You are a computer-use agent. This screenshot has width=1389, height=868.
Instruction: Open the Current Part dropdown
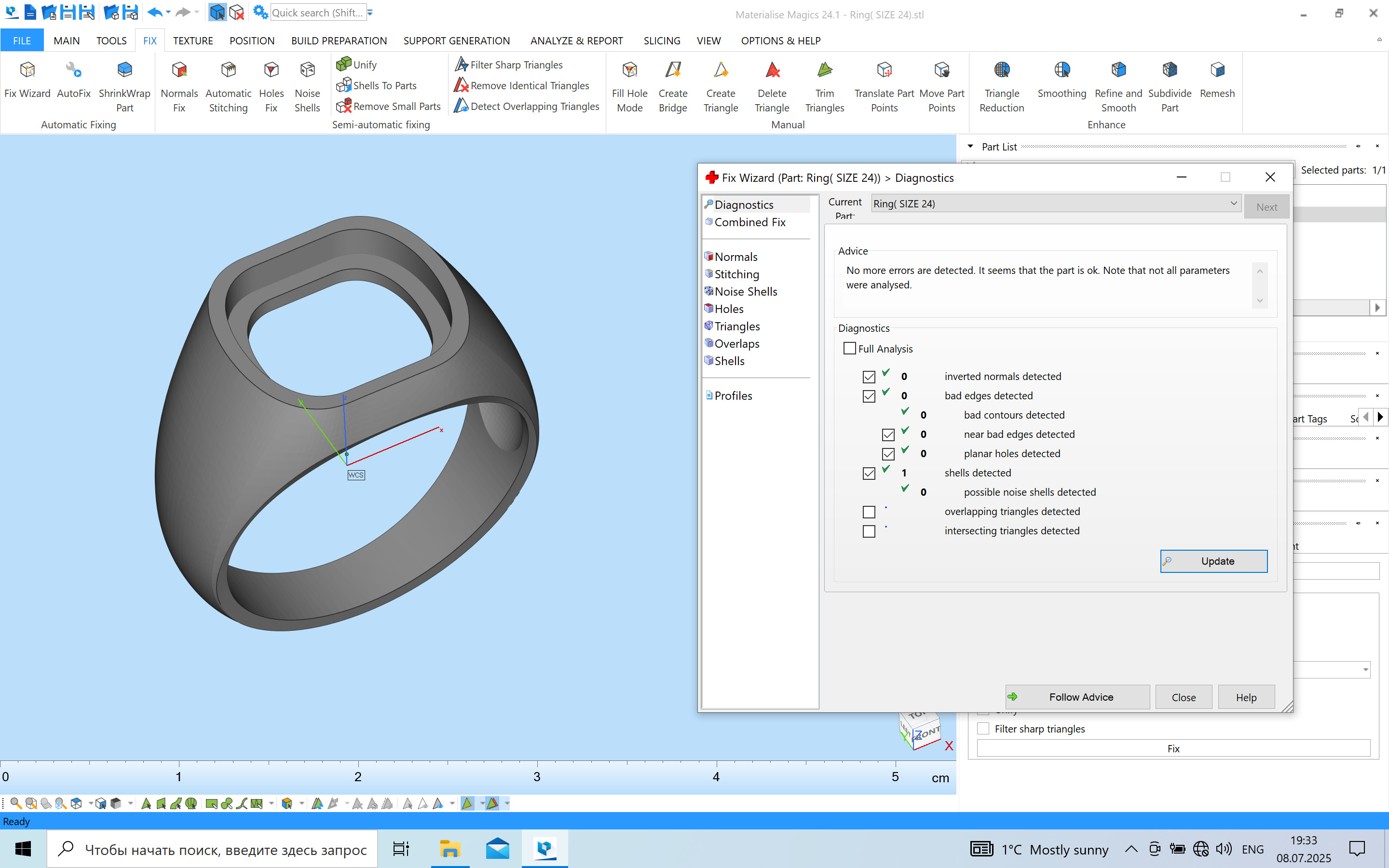[1233, 203]
